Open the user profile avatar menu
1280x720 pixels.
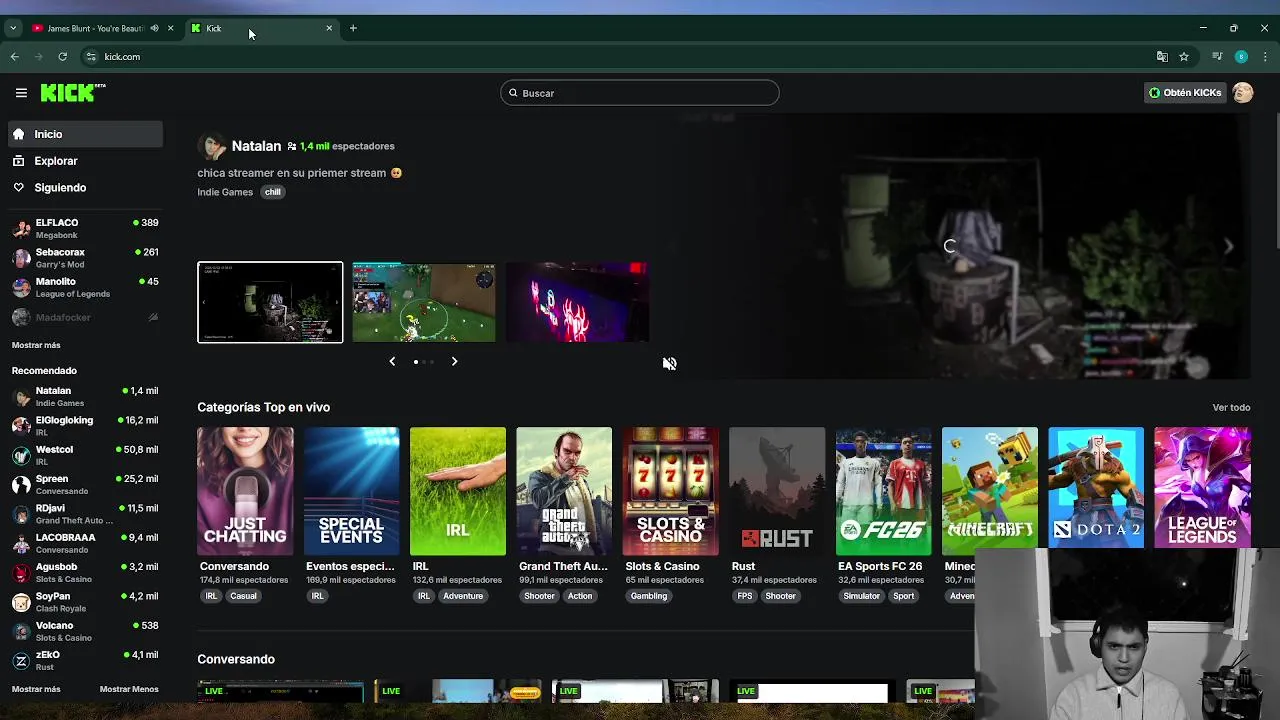1243,93
